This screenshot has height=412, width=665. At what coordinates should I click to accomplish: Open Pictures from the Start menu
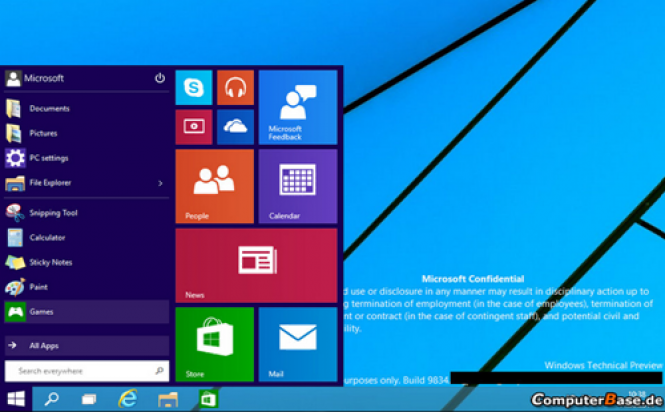point(87,133)
